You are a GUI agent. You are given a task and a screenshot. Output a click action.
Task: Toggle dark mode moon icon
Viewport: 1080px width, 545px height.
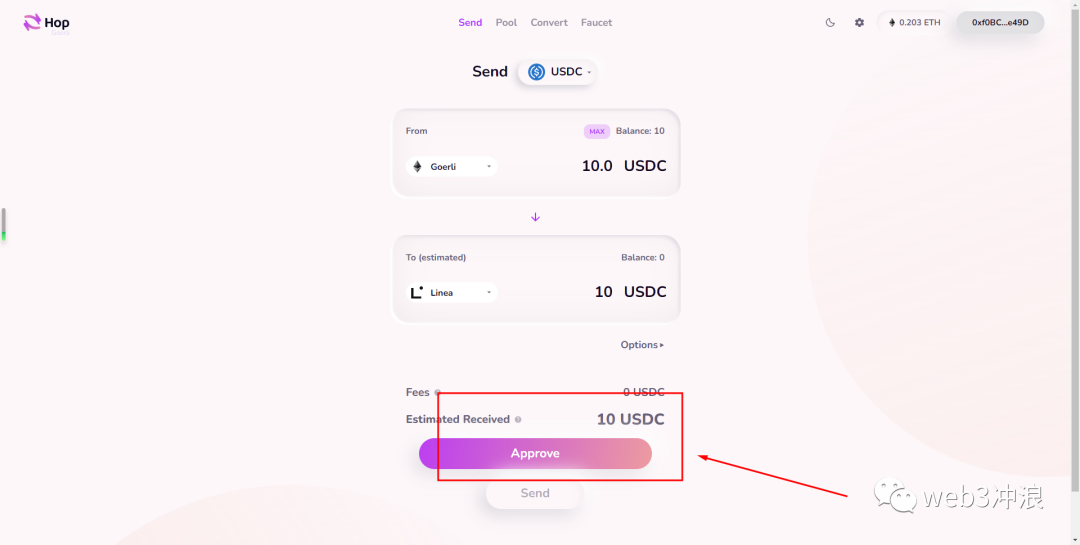pyautogui.click(x=831, y=23)
